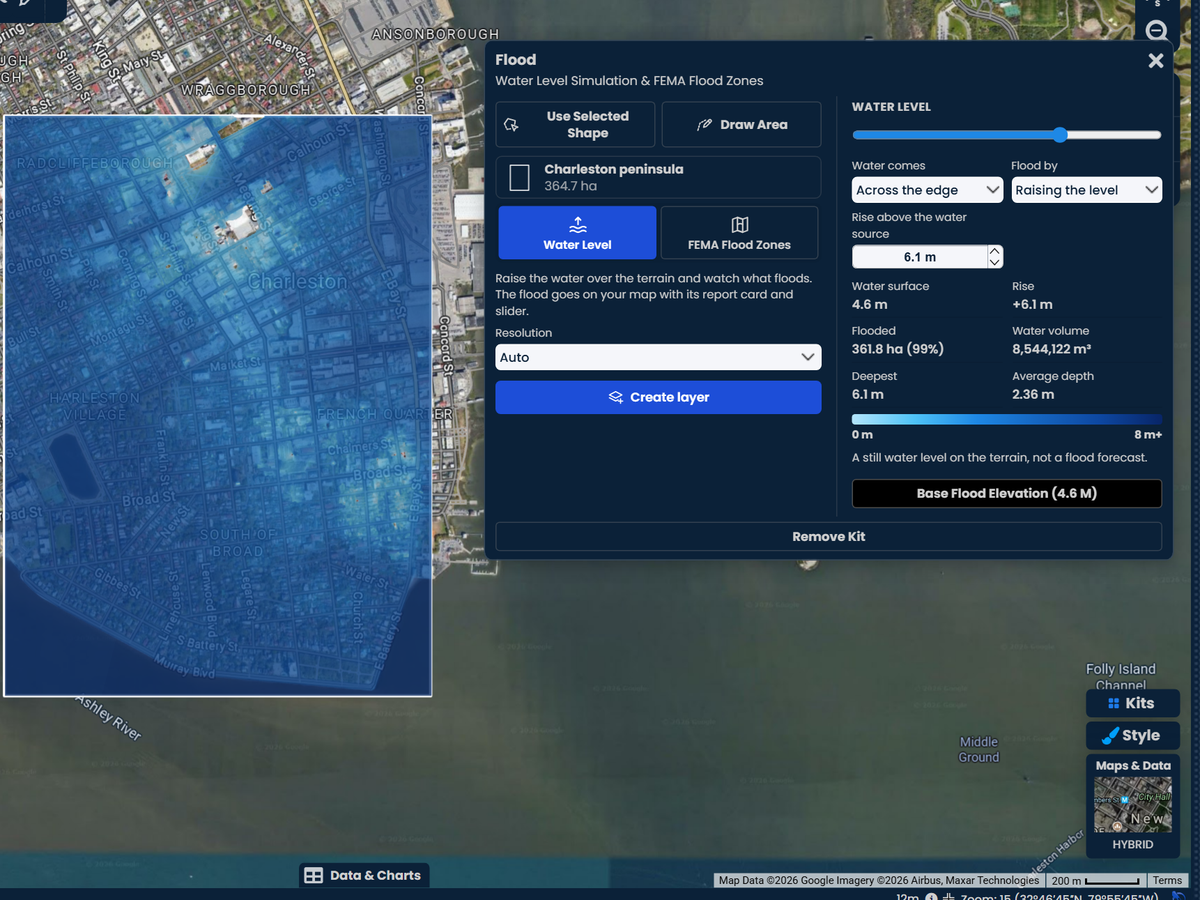Image resolution: width=1200 pixels, height=900 pixels.
Task: Click the Base Flood Elevation (4.6 M) button
Action: click(1006, 493)
